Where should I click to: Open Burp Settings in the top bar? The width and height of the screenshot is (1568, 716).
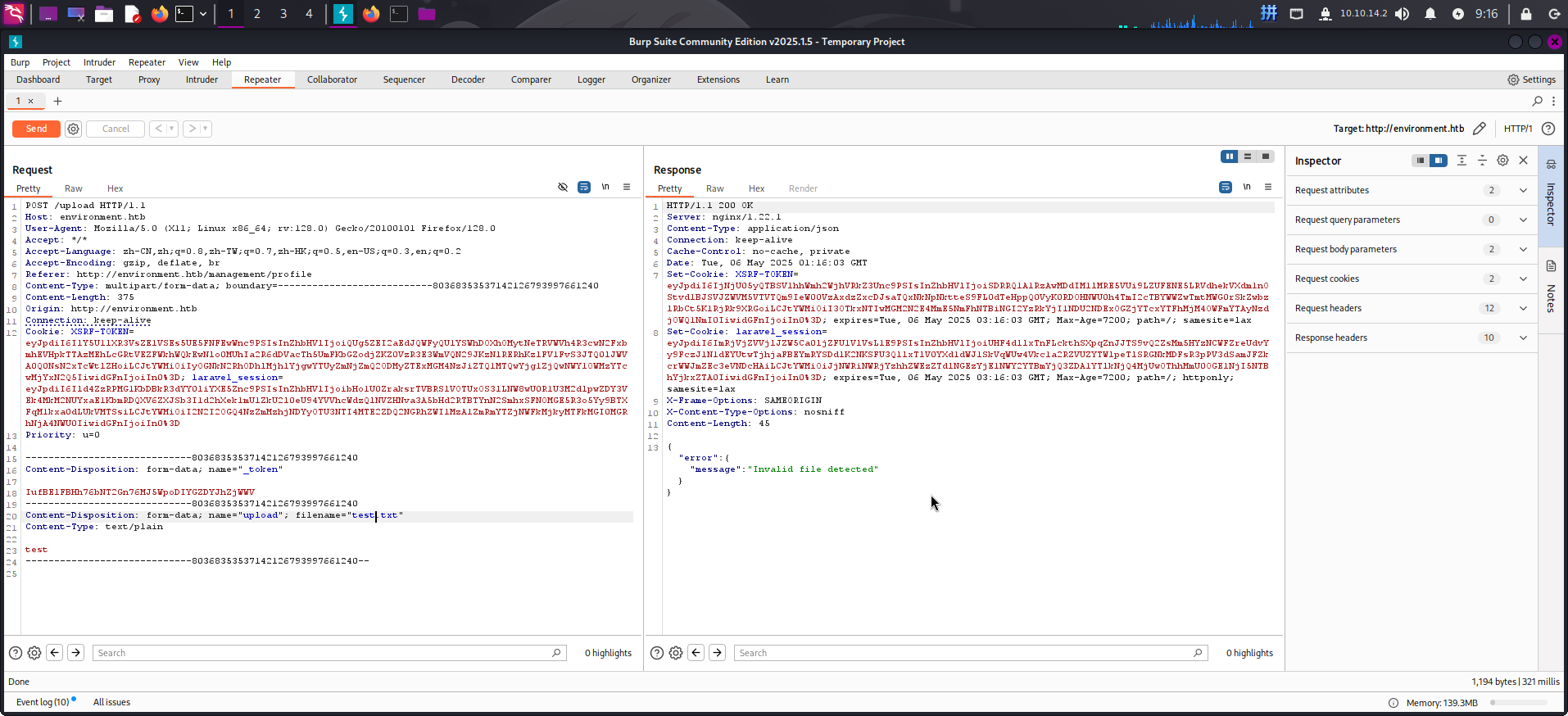click(1531, 79)
